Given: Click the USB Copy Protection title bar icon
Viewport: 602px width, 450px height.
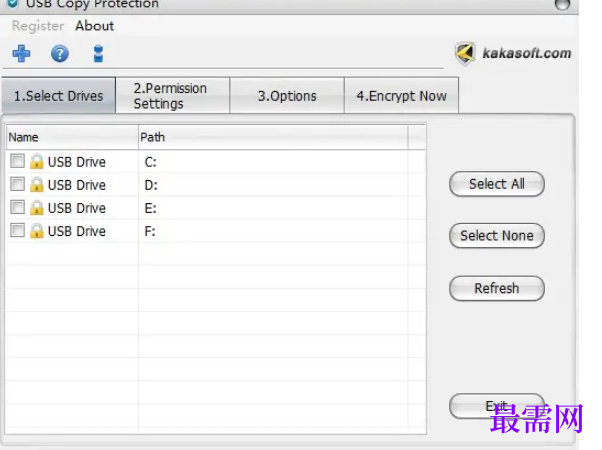Looking at the screenshot, I should [x=13, y=4].
